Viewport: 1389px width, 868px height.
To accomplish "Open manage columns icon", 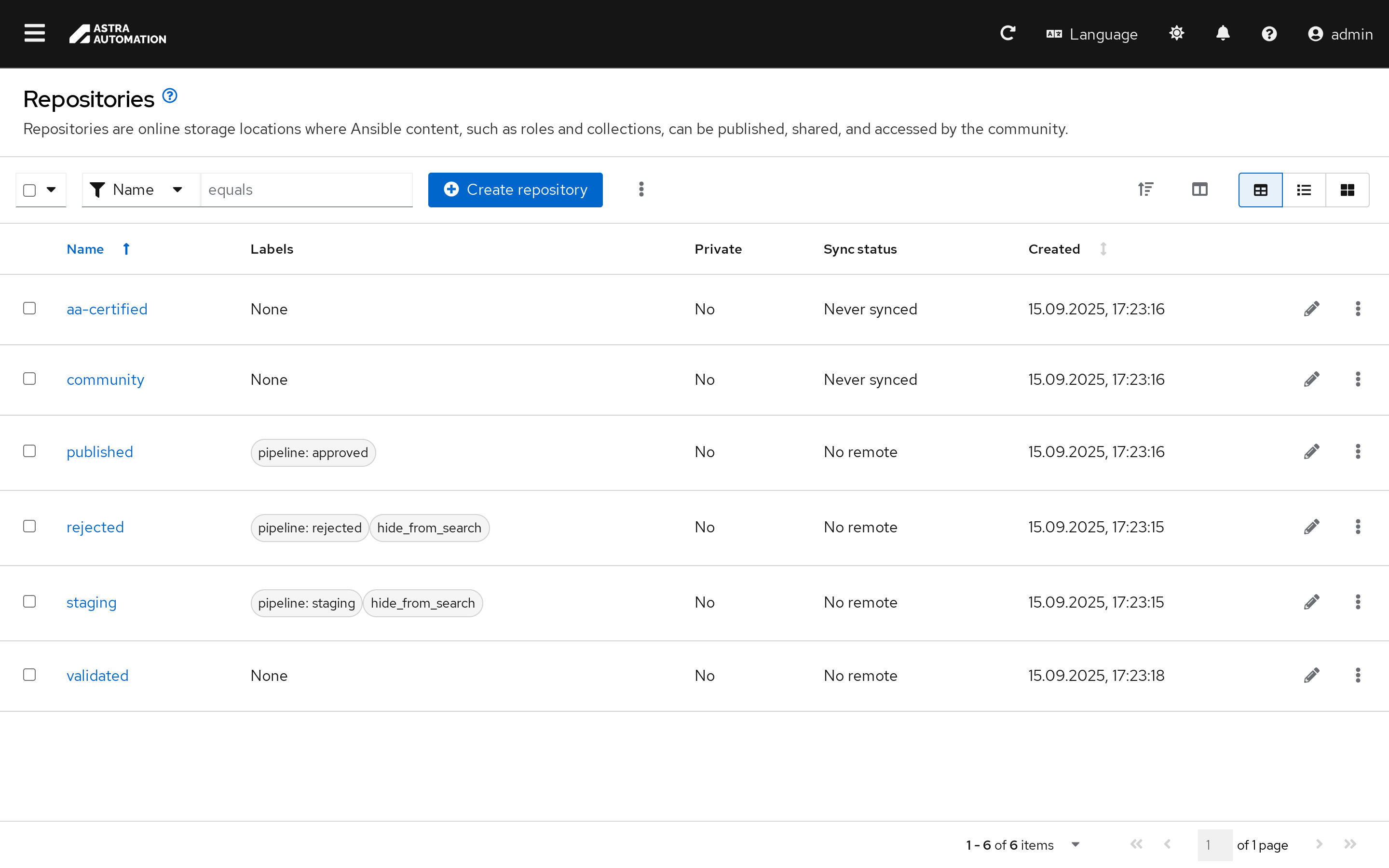I will click(x=1199, y=190).
